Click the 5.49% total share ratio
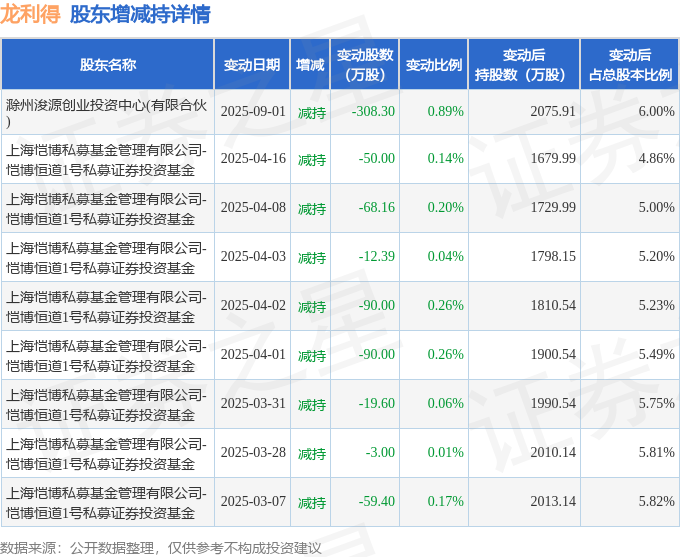680x557 pixels. [x=656, y=354]
